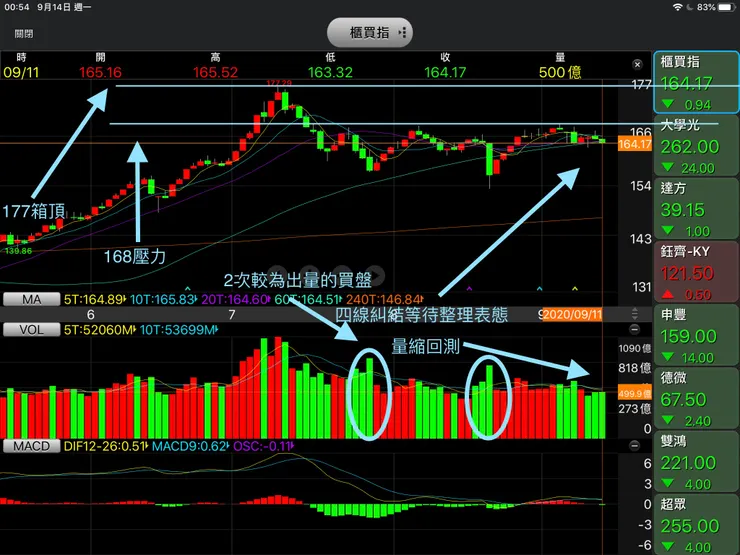Tap the closing price 164.17 in info bar
Viewport: 740px width, 555px height.
445,72
